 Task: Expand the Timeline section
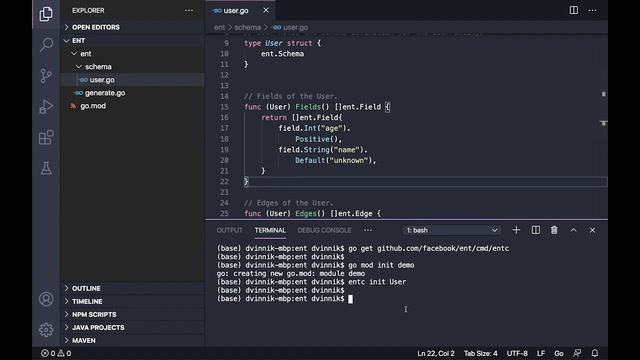pos(133,301)
